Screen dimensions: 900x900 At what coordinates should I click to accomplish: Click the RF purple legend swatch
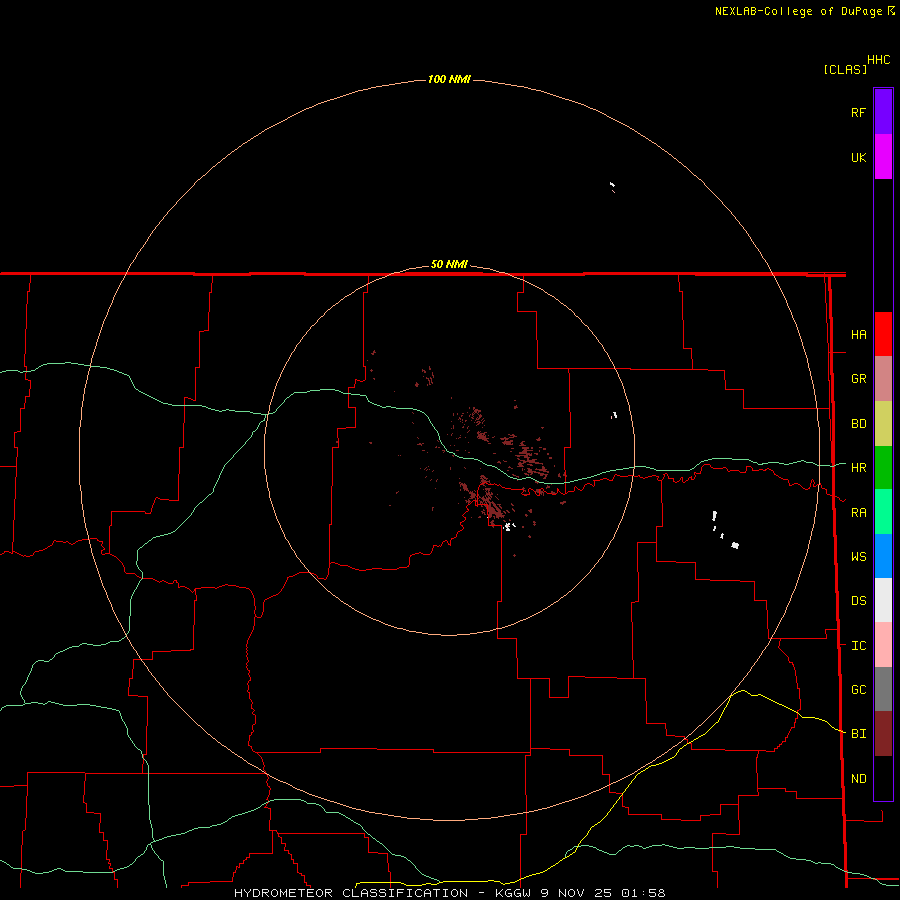[883, 111]
